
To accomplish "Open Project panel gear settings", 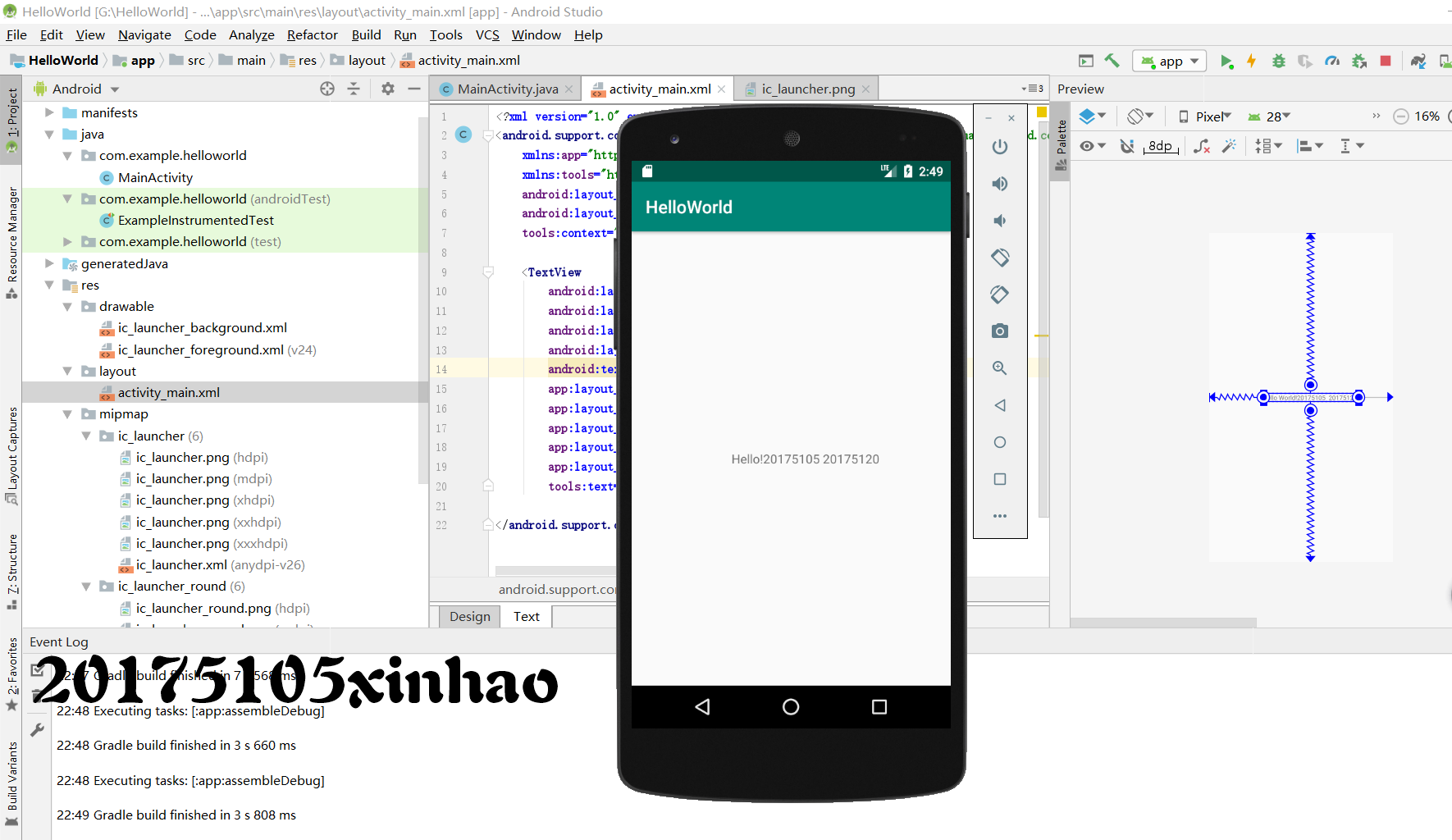I will 388,89.
